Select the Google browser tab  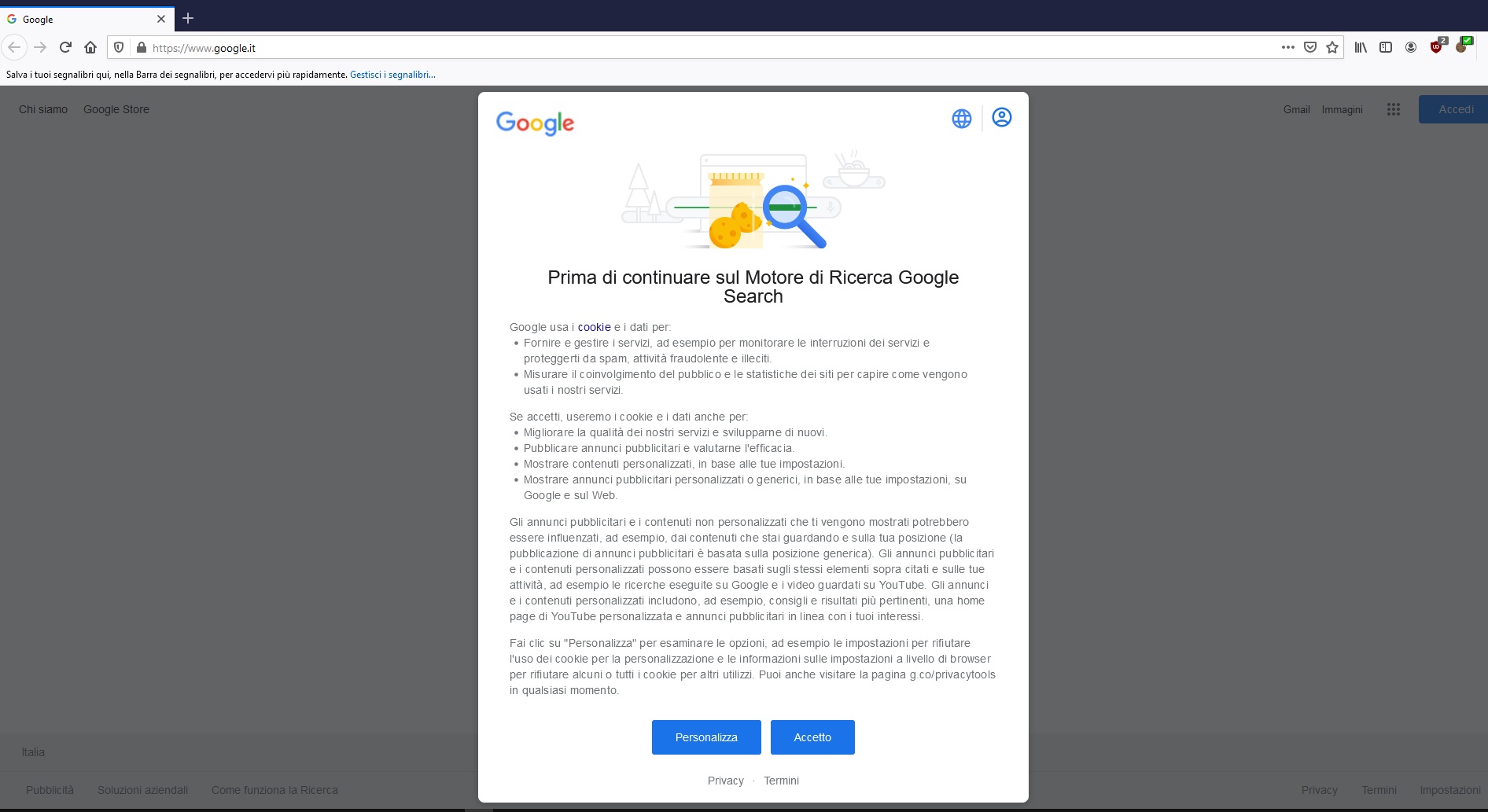(x=87, y=19)
